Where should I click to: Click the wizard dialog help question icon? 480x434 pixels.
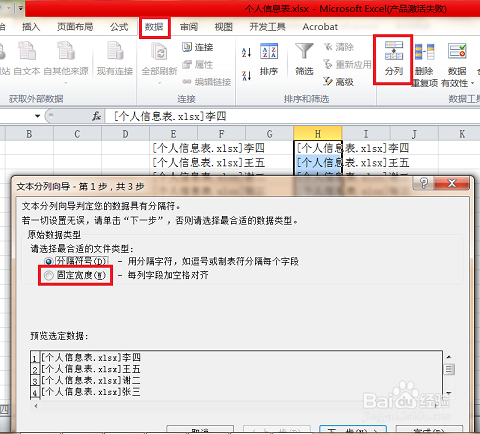coord(423,183)
